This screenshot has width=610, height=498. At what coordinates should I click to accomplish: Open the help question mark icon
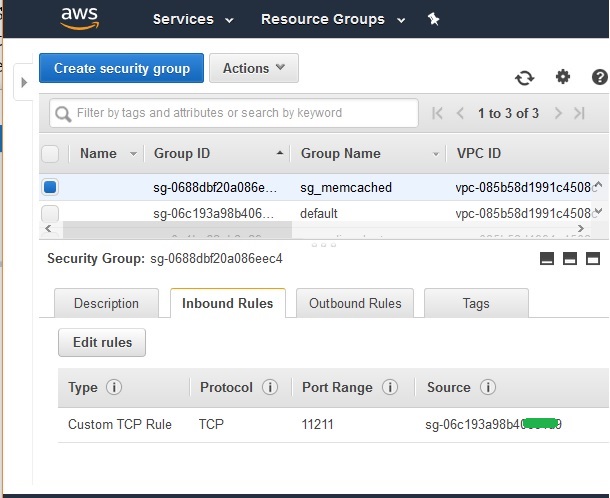click(599, 77)
